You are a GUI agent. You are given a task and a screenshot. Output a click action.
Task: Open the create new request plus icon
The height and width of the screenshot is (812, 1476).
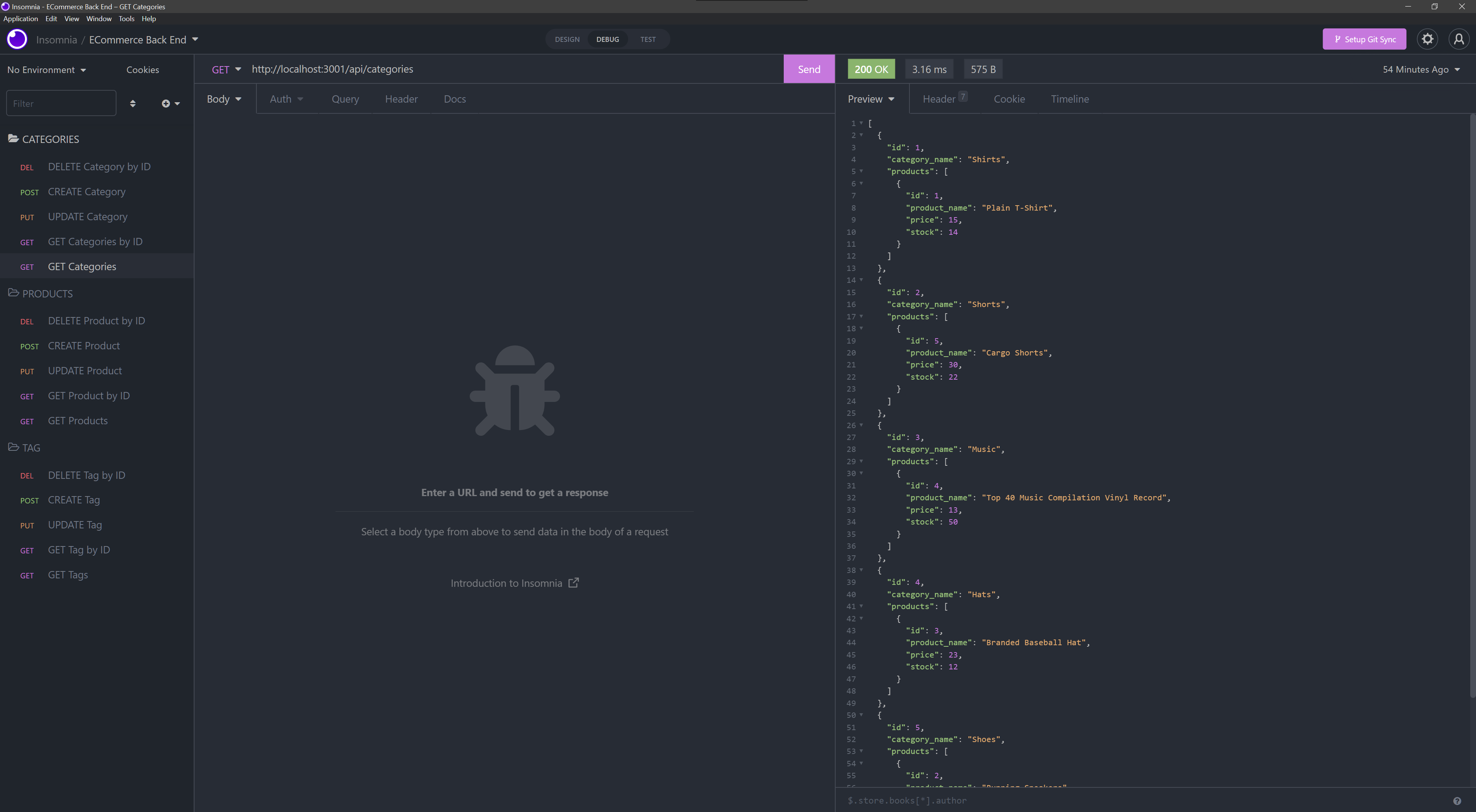coord(167,103)
